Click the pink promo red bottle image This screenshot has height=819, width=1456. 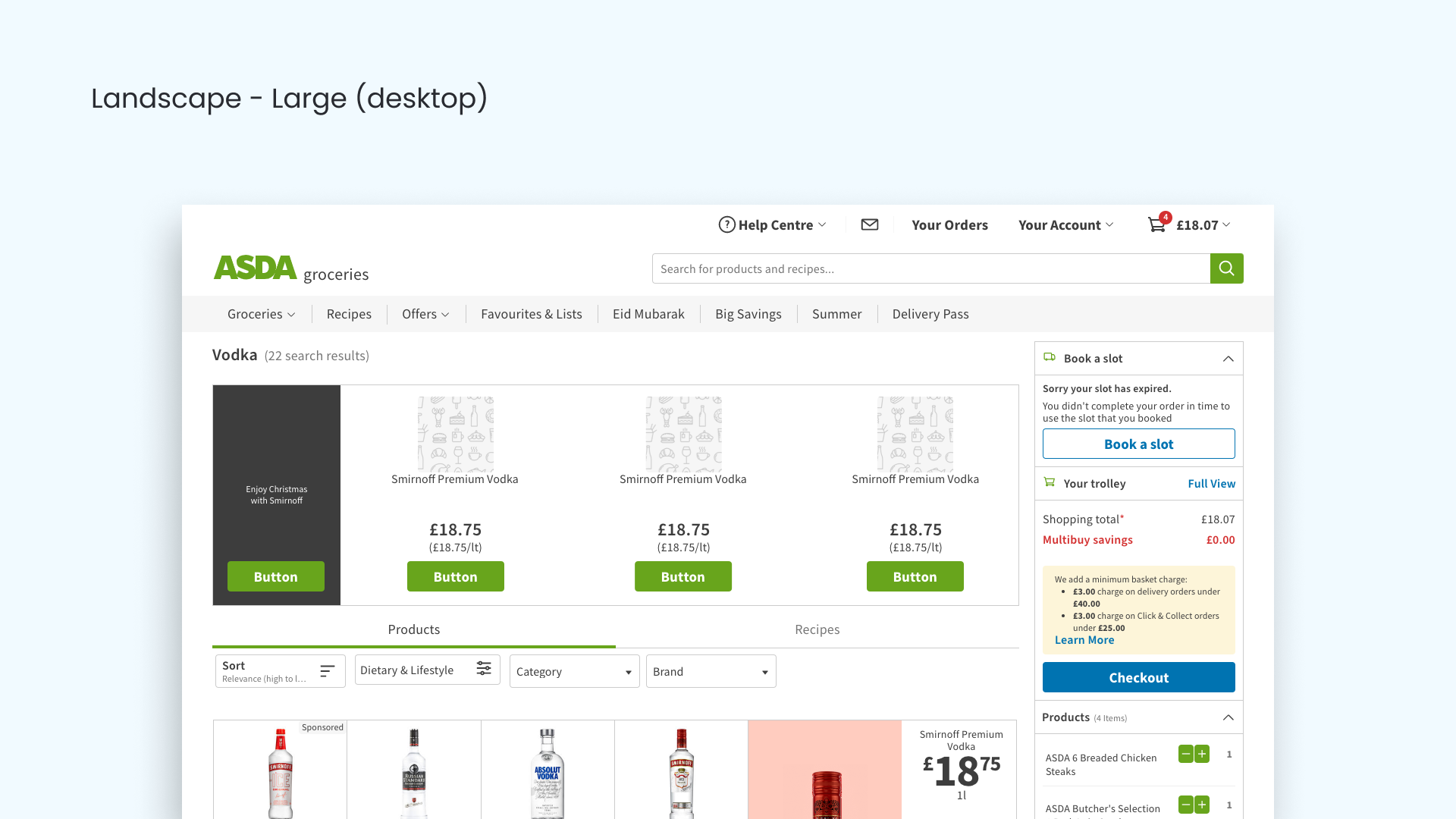pyautogui.click(x=826, y=794)
